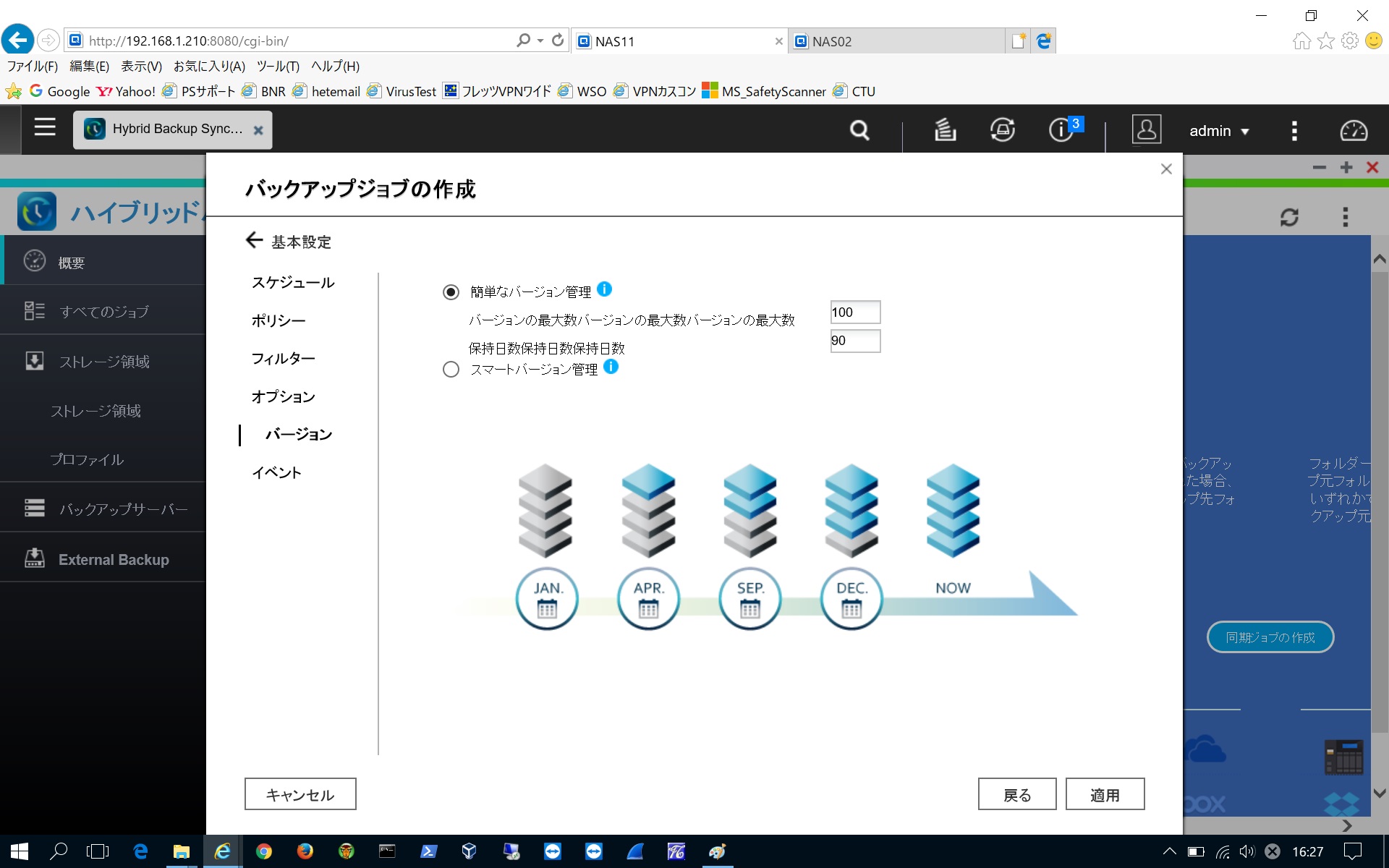Open the resource monitor dashboard icon
The image size is (1389, 868).
1352,130
